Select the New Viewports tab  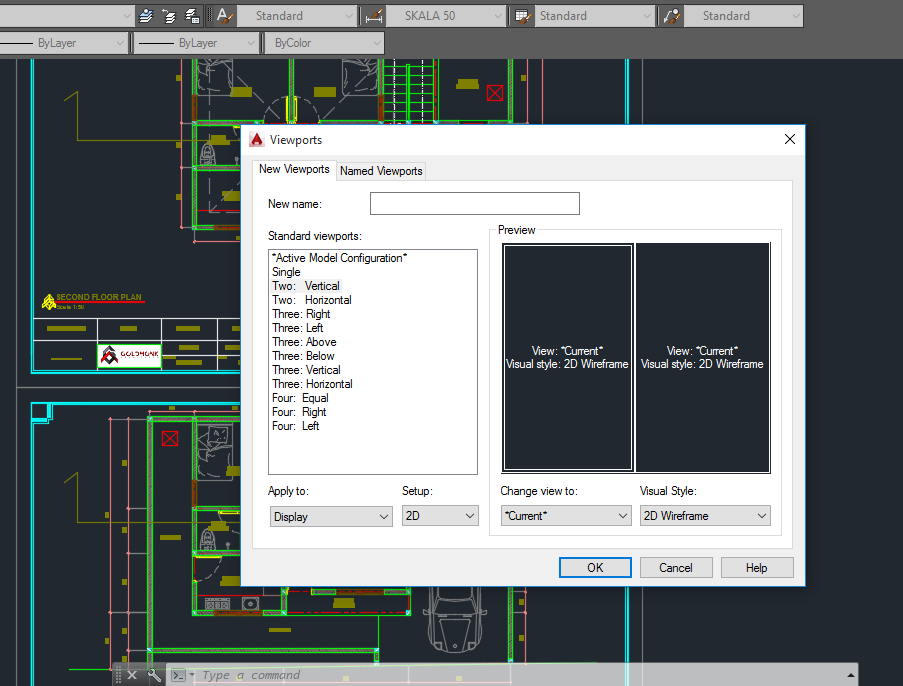pos(293,169)
